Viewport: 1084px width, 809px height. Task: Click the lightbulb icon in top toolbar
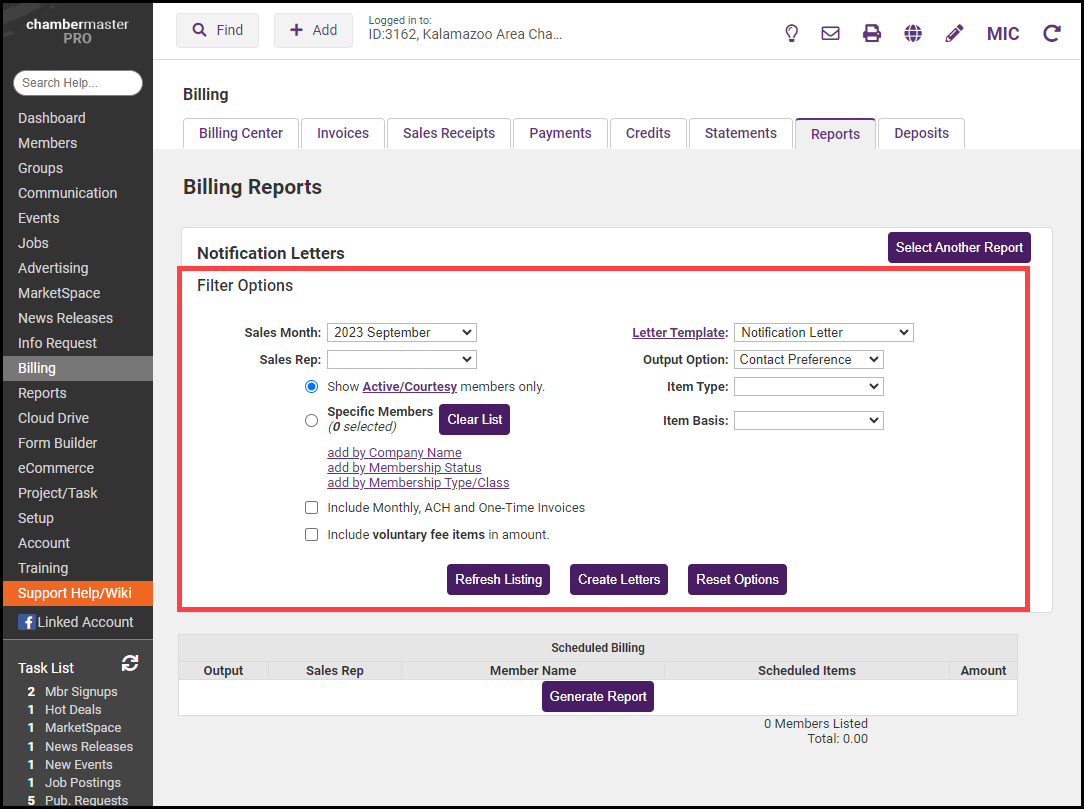click(791, 33)
